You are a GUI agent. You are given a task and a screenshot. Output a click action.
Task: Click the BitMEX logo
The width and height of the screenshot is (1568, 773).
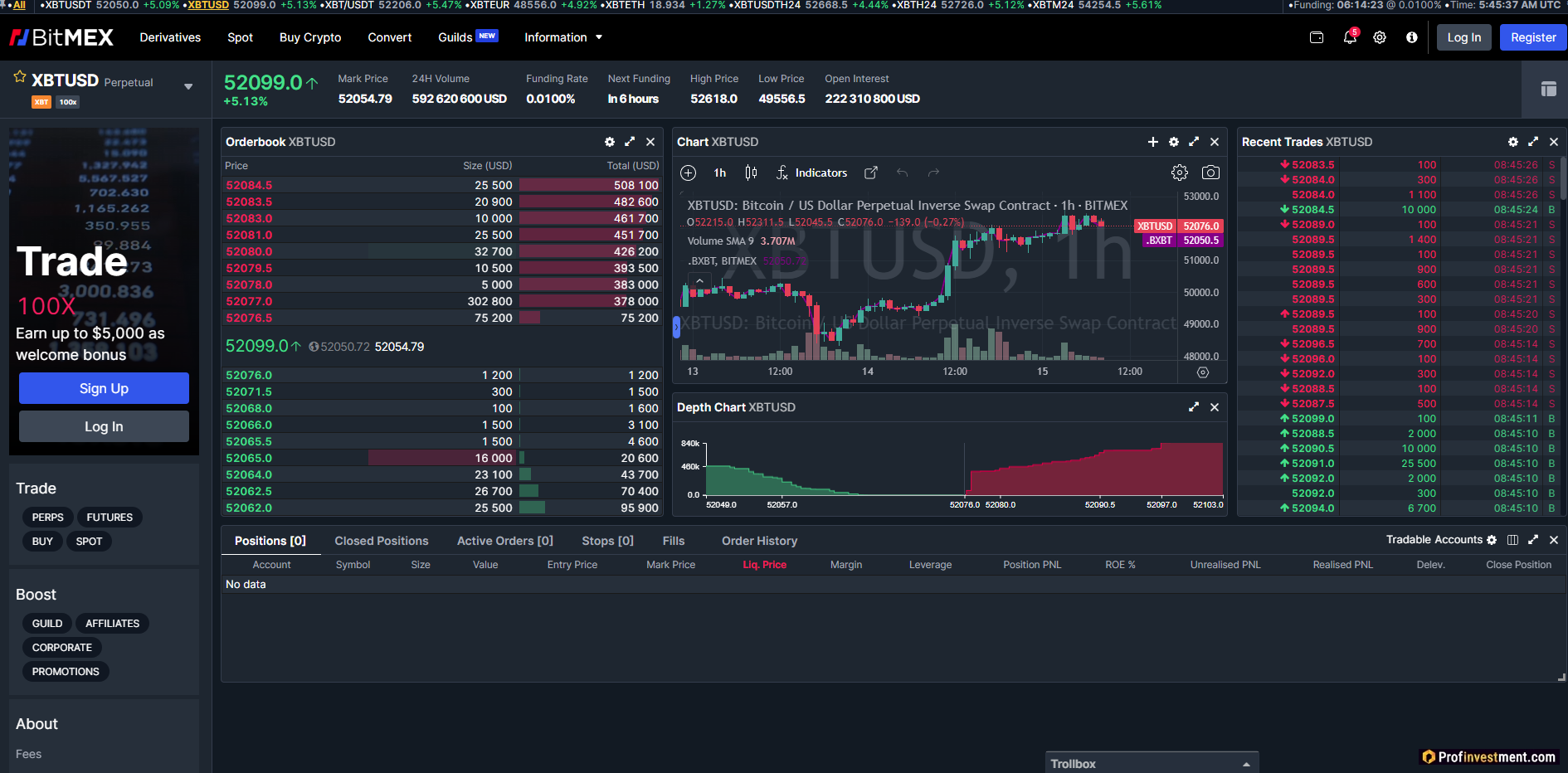[x=61, y=37]
